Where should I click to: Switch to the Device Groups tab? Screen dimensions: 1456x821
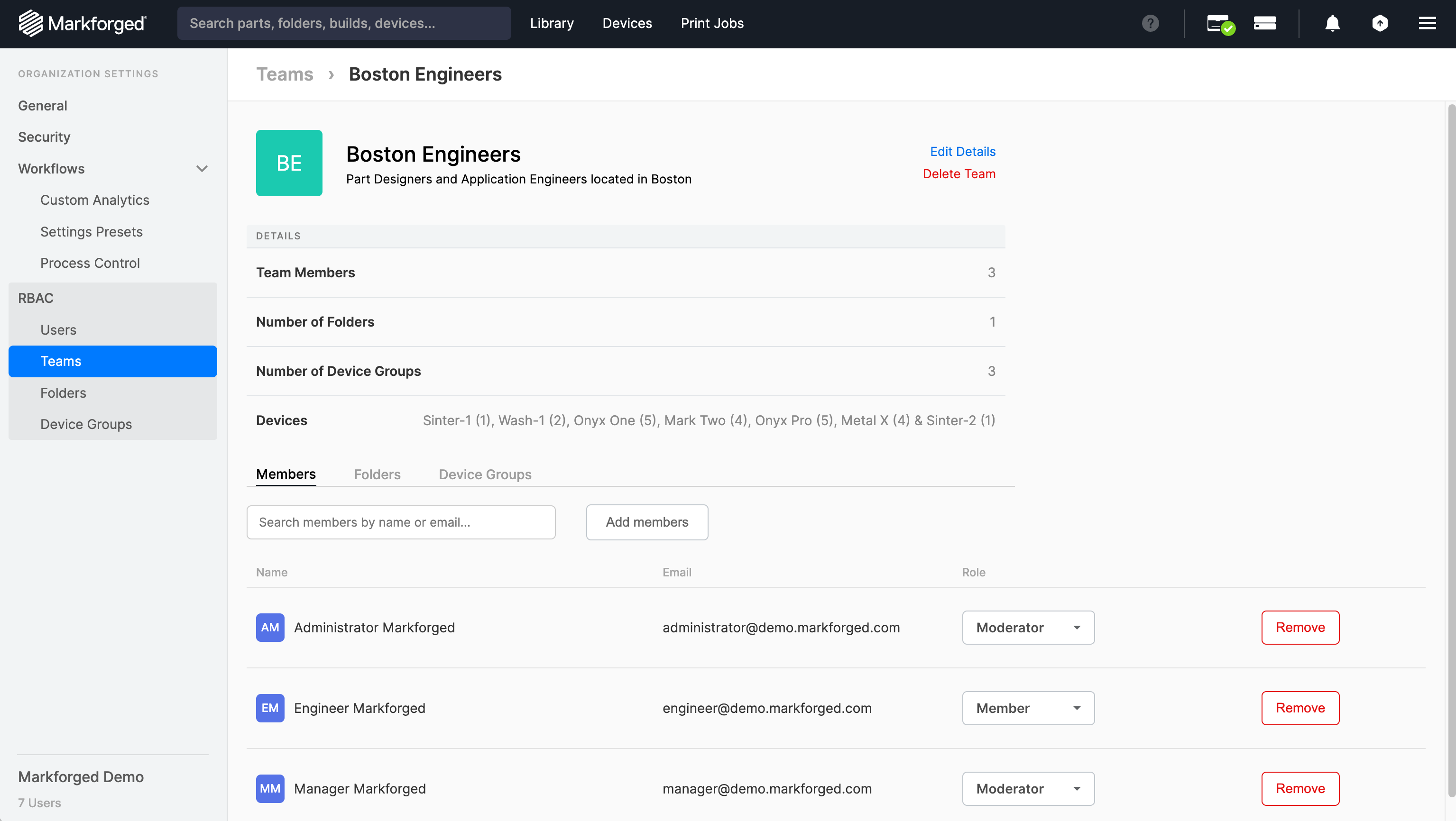(x=484, y=474)
